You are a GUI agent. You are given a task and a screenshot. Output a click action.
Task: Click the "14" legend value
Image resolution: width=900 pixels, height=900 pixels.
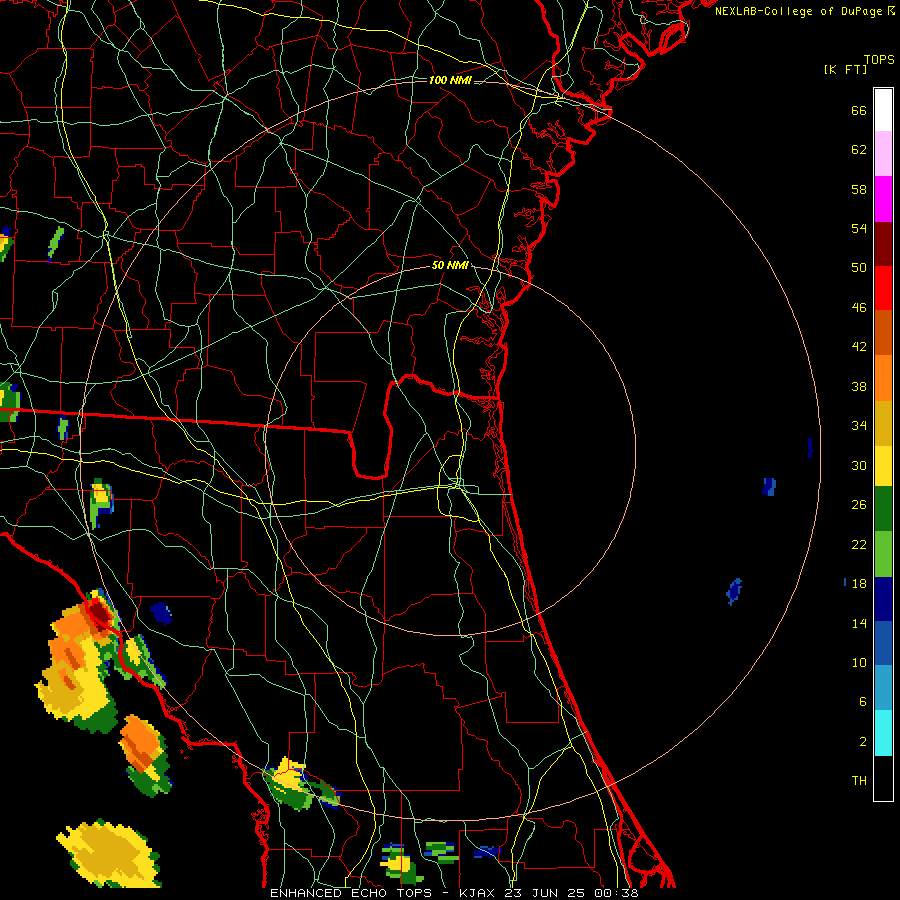(x=859, y=624)
